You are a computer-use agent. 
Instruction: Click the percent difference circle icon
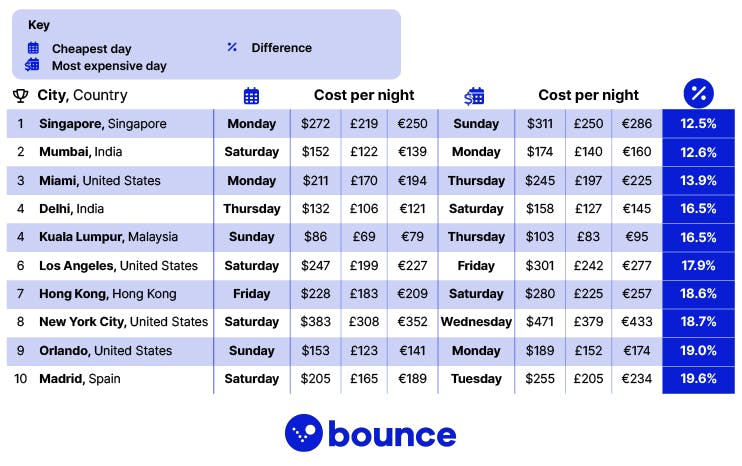click(x=698, y=94)
